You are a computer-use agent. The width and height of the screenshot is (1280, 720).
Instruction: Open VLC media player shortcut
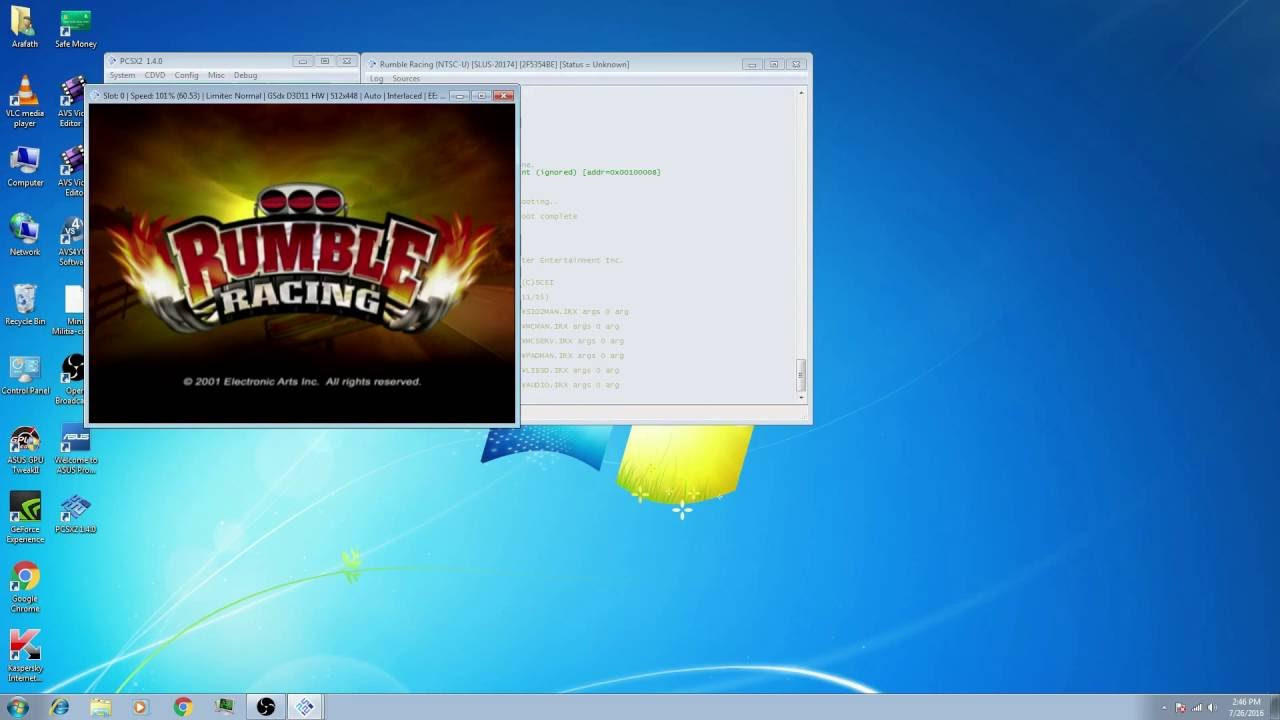(24, 102)
